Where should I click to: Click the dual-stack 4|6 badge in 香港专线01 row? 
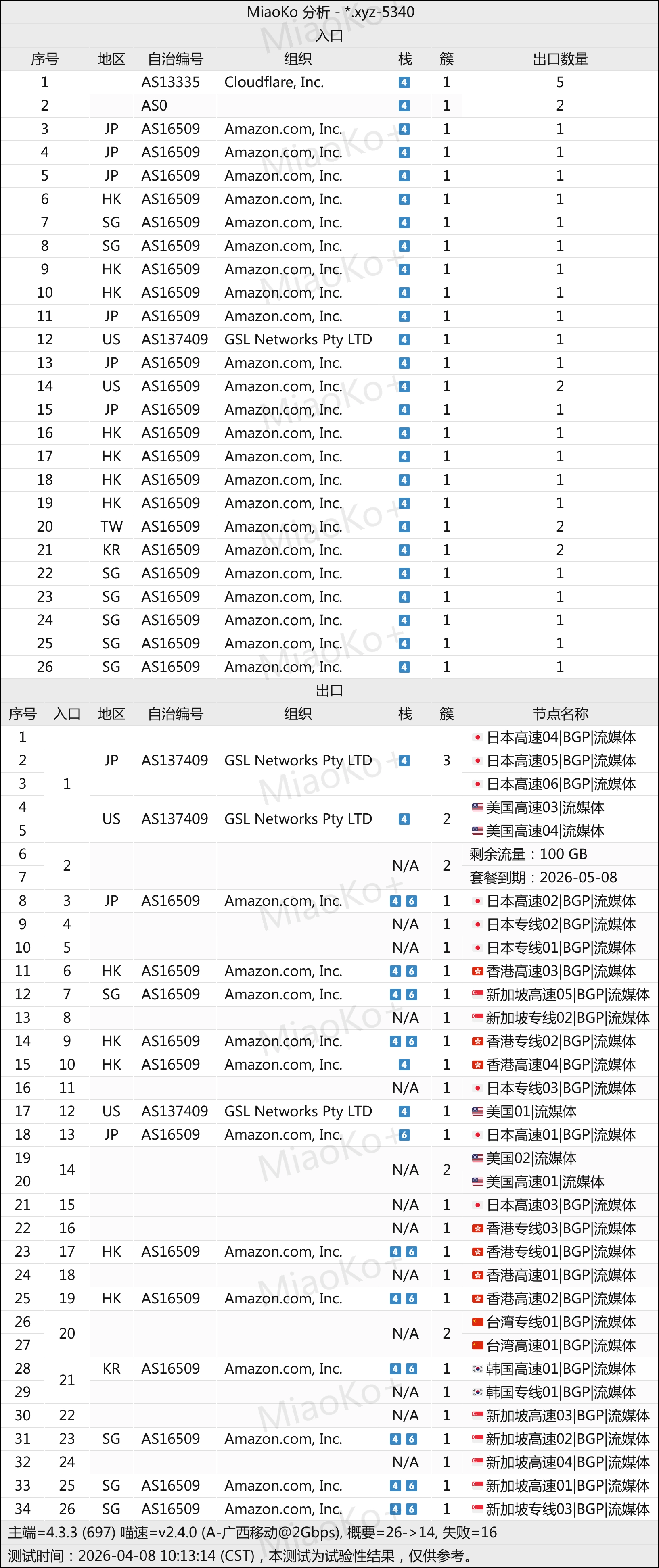coord(404,1251)
